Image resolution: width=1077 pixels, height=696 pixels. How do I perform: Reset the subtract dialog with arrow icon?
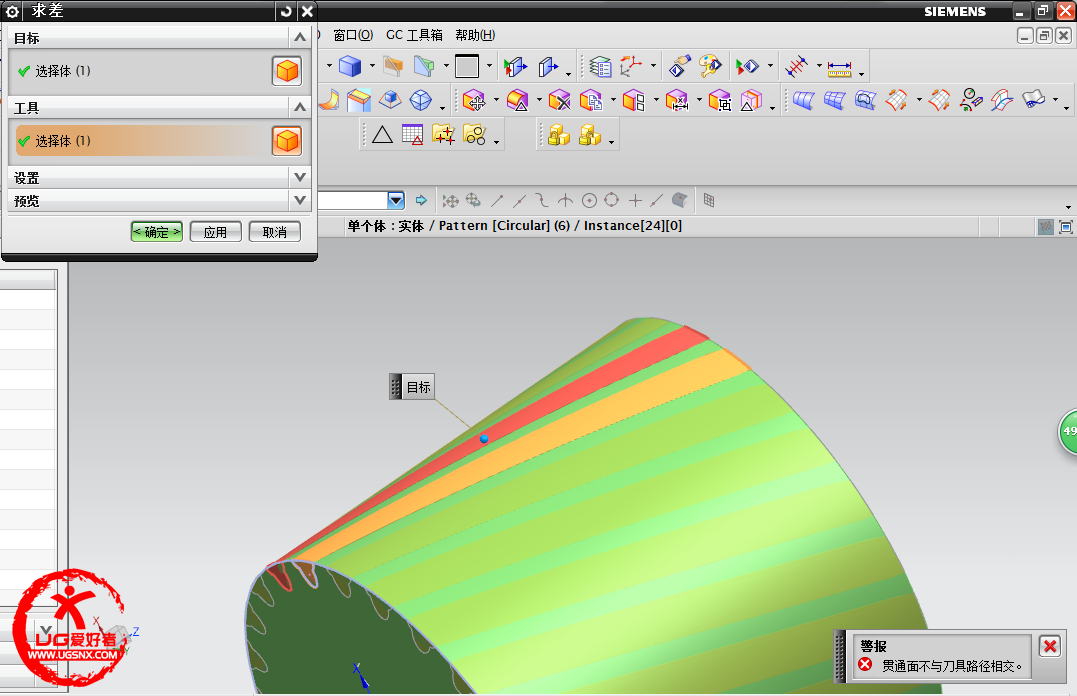(286, 11)
